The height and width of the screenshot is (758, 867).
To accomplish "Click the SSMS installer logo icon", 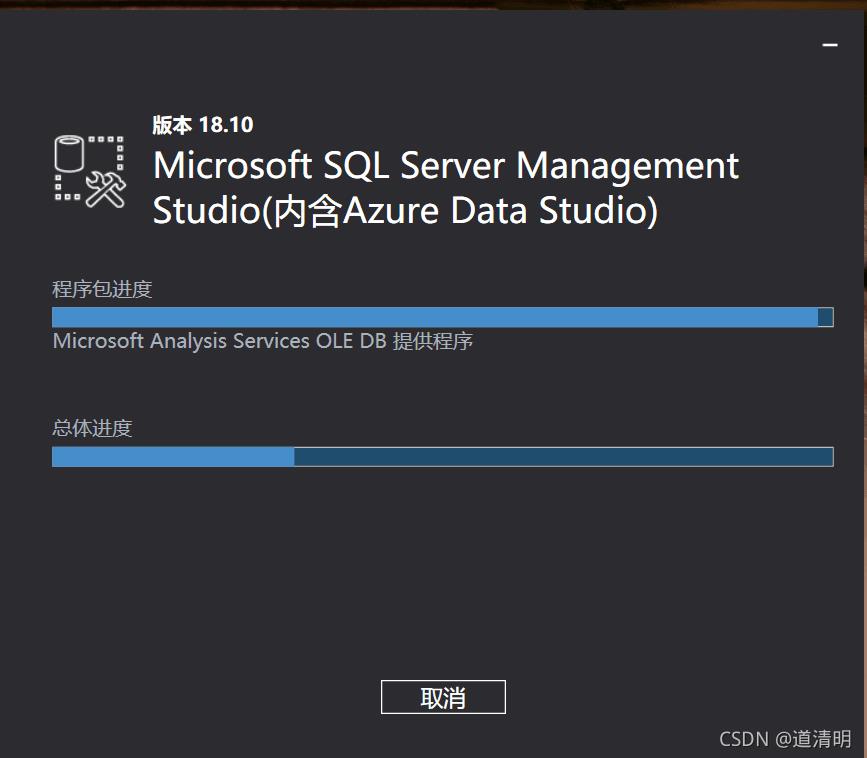I will point(89,171).
